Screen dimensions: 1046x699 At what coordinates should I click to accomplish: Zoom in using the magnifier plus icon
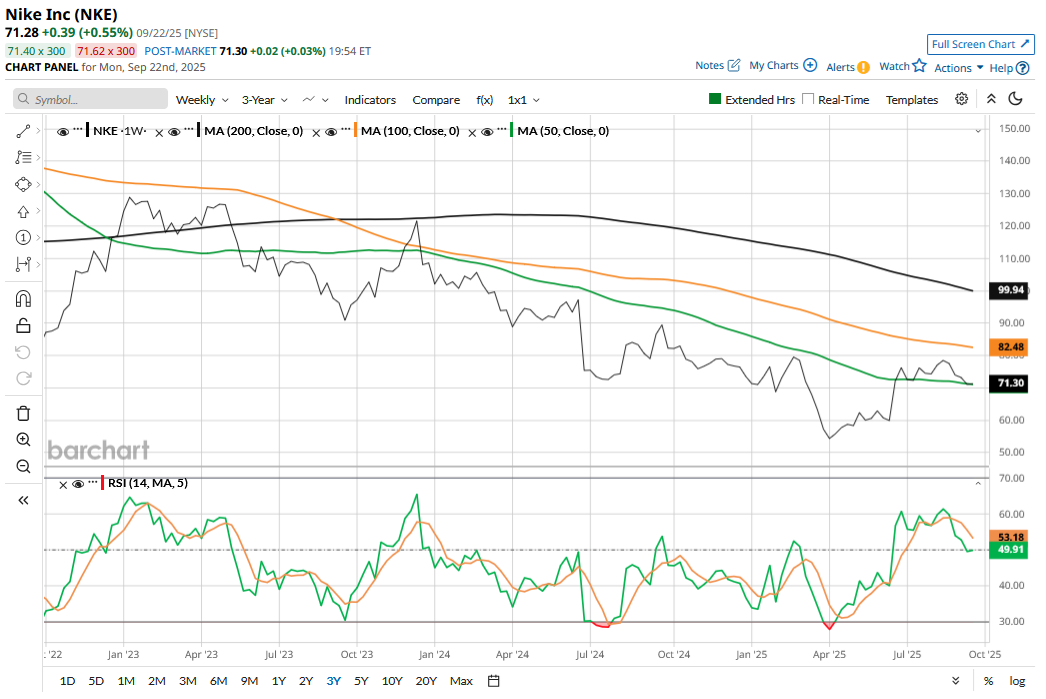point(23,440)
